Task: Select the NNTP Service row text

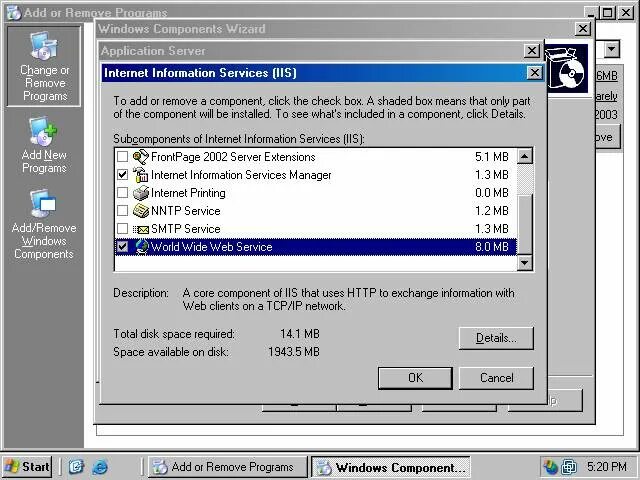Action: coord(186,211)
